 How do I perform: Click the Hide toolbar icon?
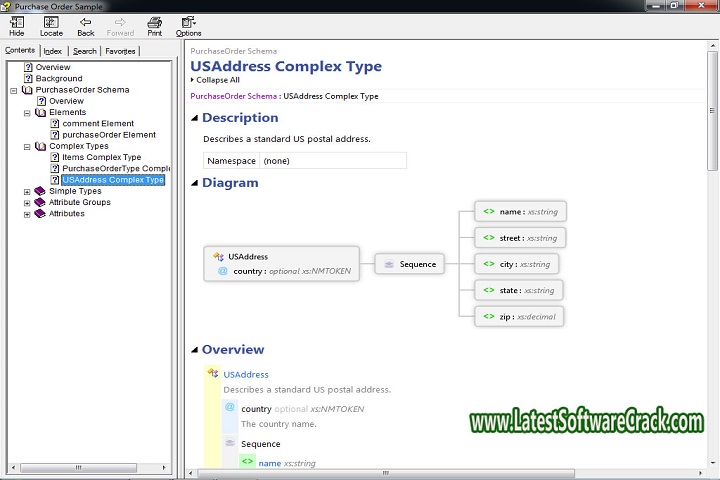pyautogui.click(x=16, y=22)
